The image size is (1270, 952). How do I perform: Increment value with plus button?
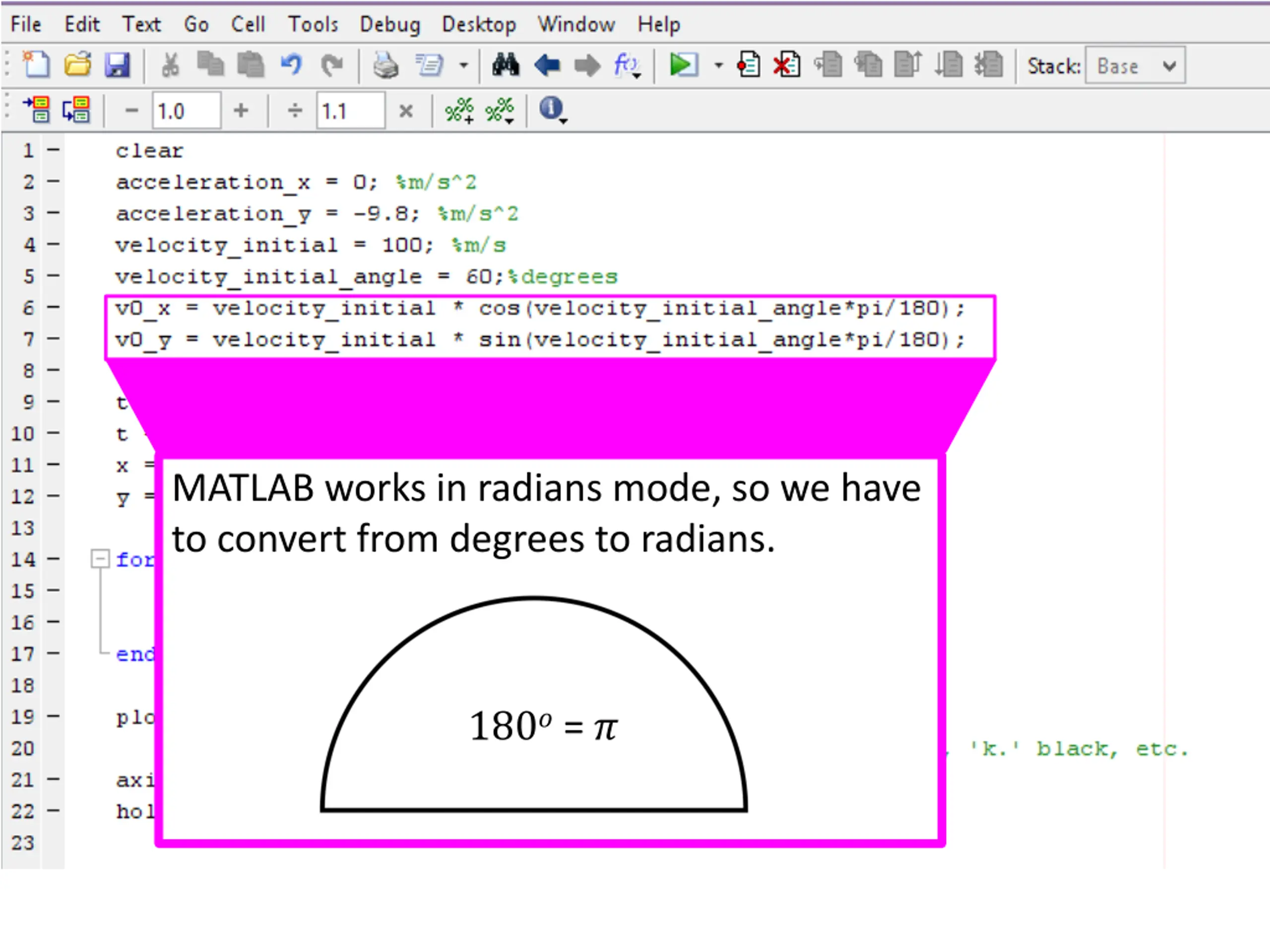[241, 110]
